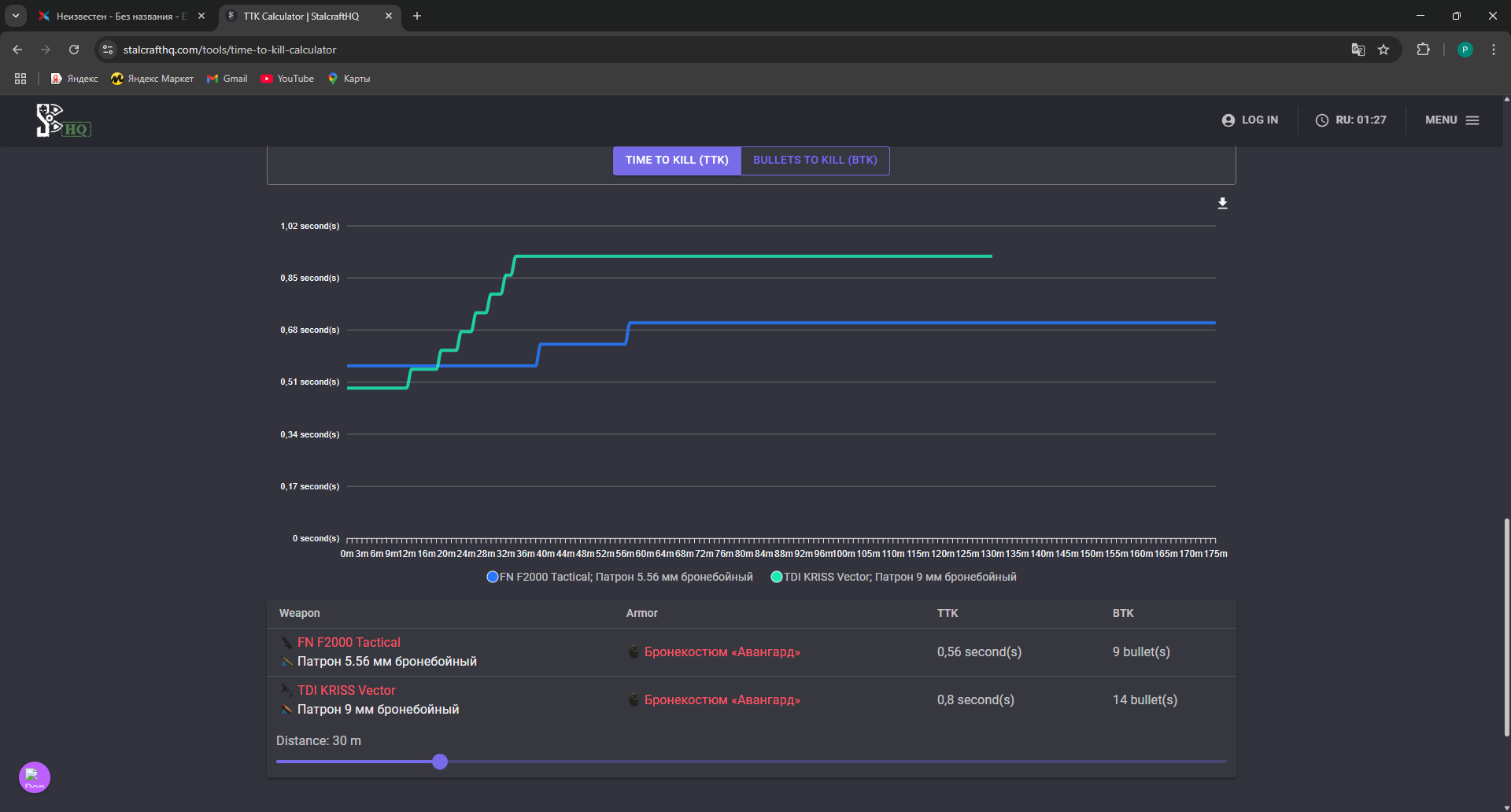Click the TTK column header
The height and width of the screenshot is (812, 1511).
tap(947, 613)
